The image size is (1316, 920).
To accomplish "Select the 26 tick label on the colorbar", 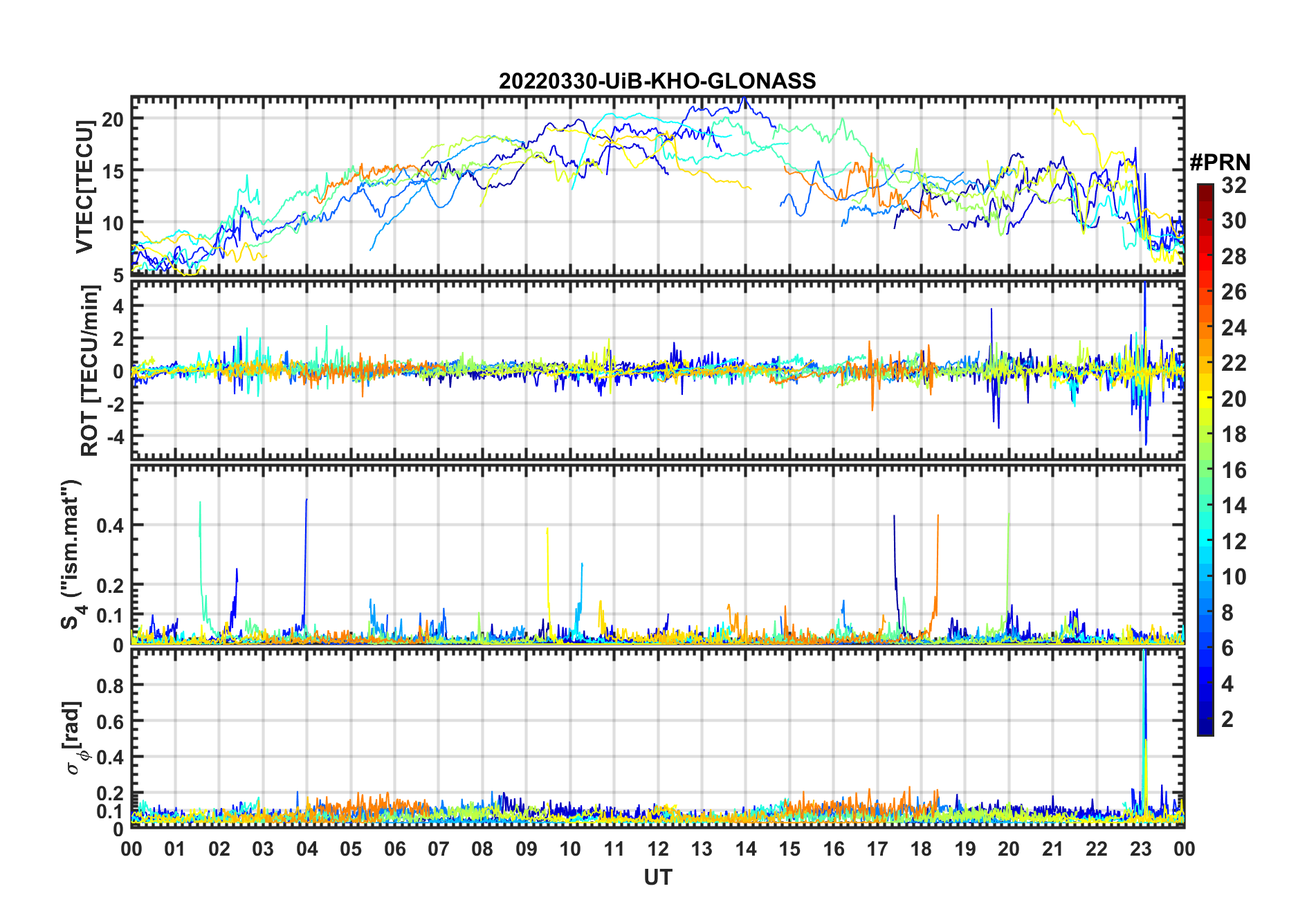I will tap(1234, 292).
